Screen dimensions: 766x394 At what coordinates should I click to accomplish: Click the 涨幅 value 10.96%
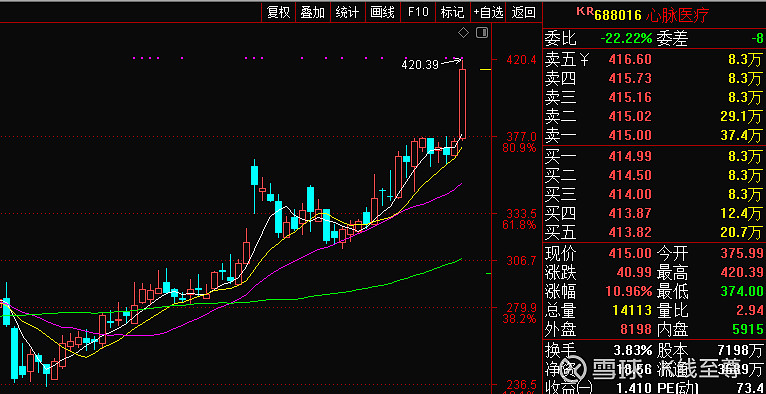tap(629, 291)
